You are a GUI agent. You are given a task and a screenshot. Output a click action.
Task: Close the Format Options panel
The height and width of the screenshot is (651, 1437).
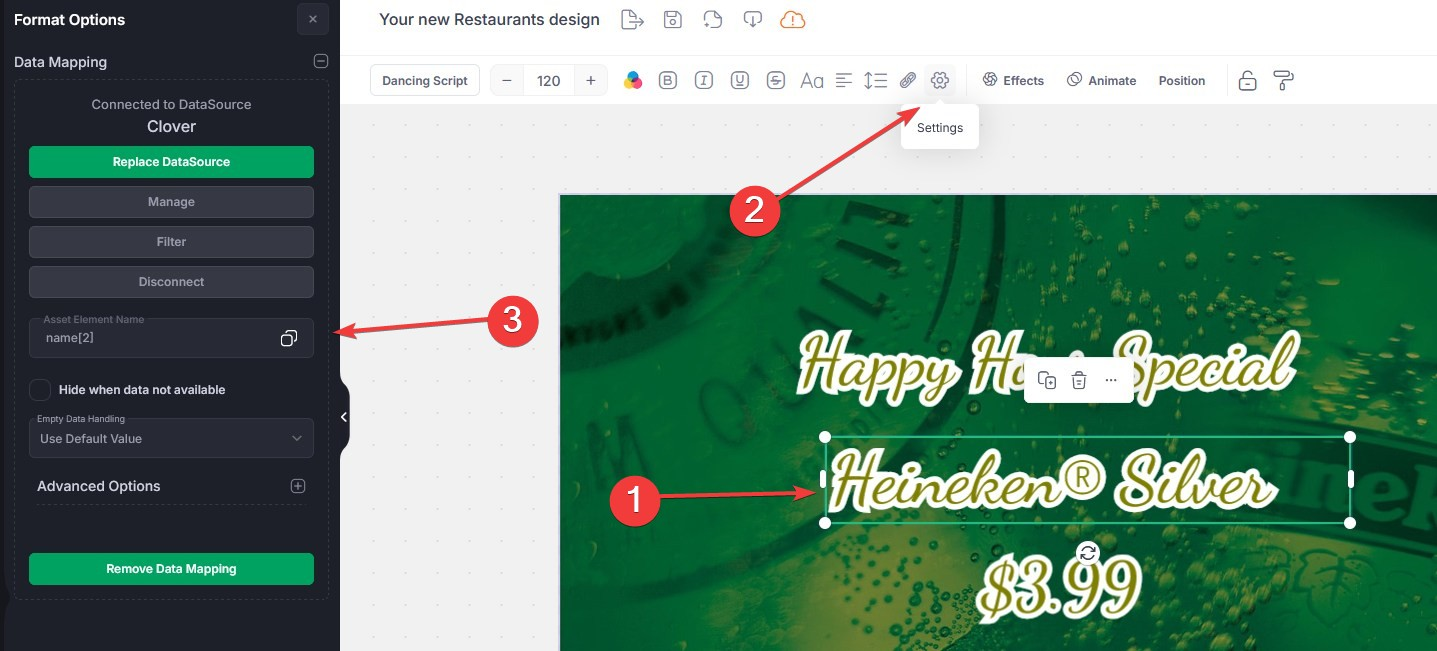(x=313, y=19)
